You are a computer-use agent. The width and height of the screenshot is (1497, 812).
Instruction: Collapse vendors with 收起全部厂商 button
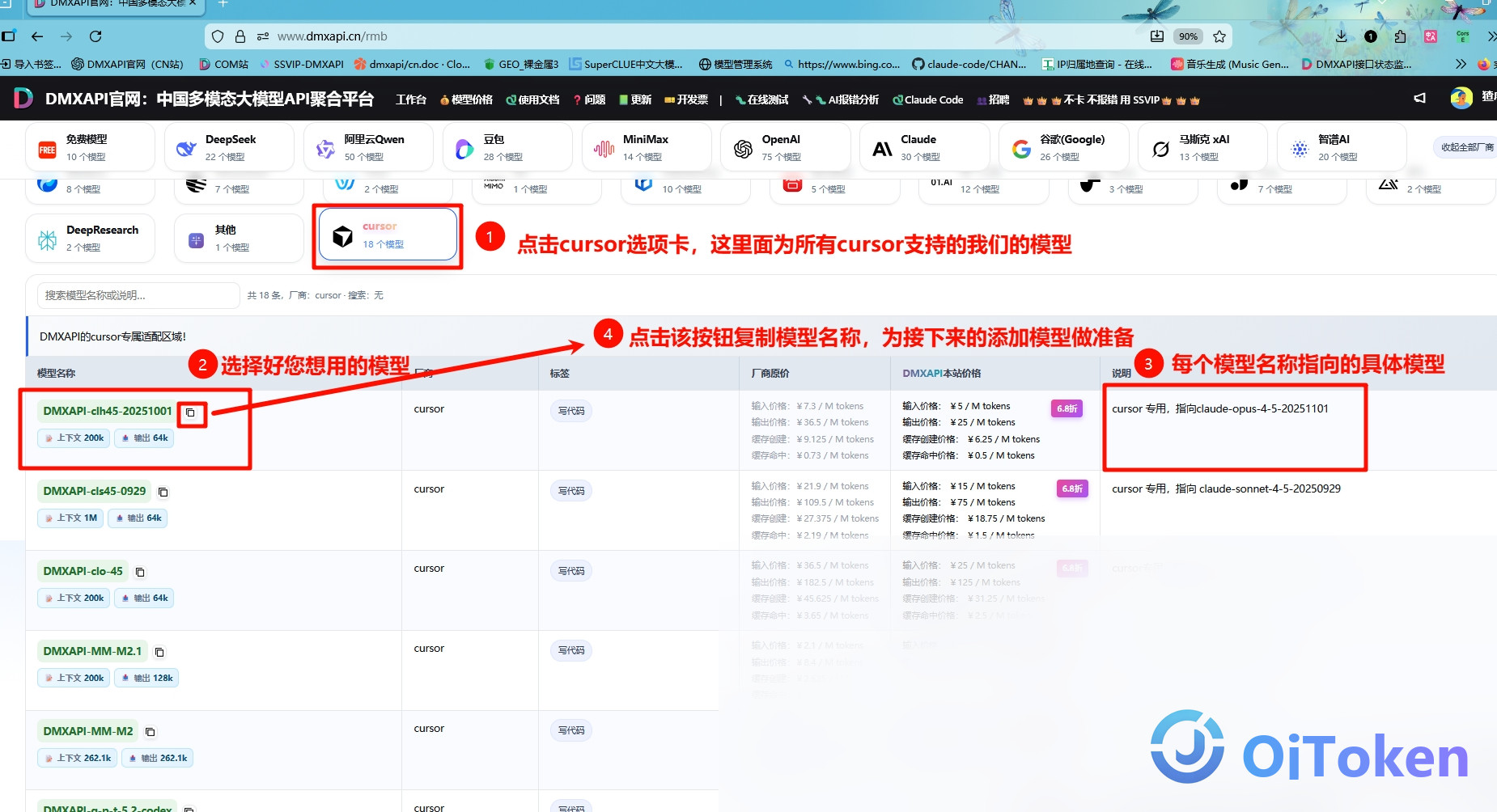[x=1465, y=147]
